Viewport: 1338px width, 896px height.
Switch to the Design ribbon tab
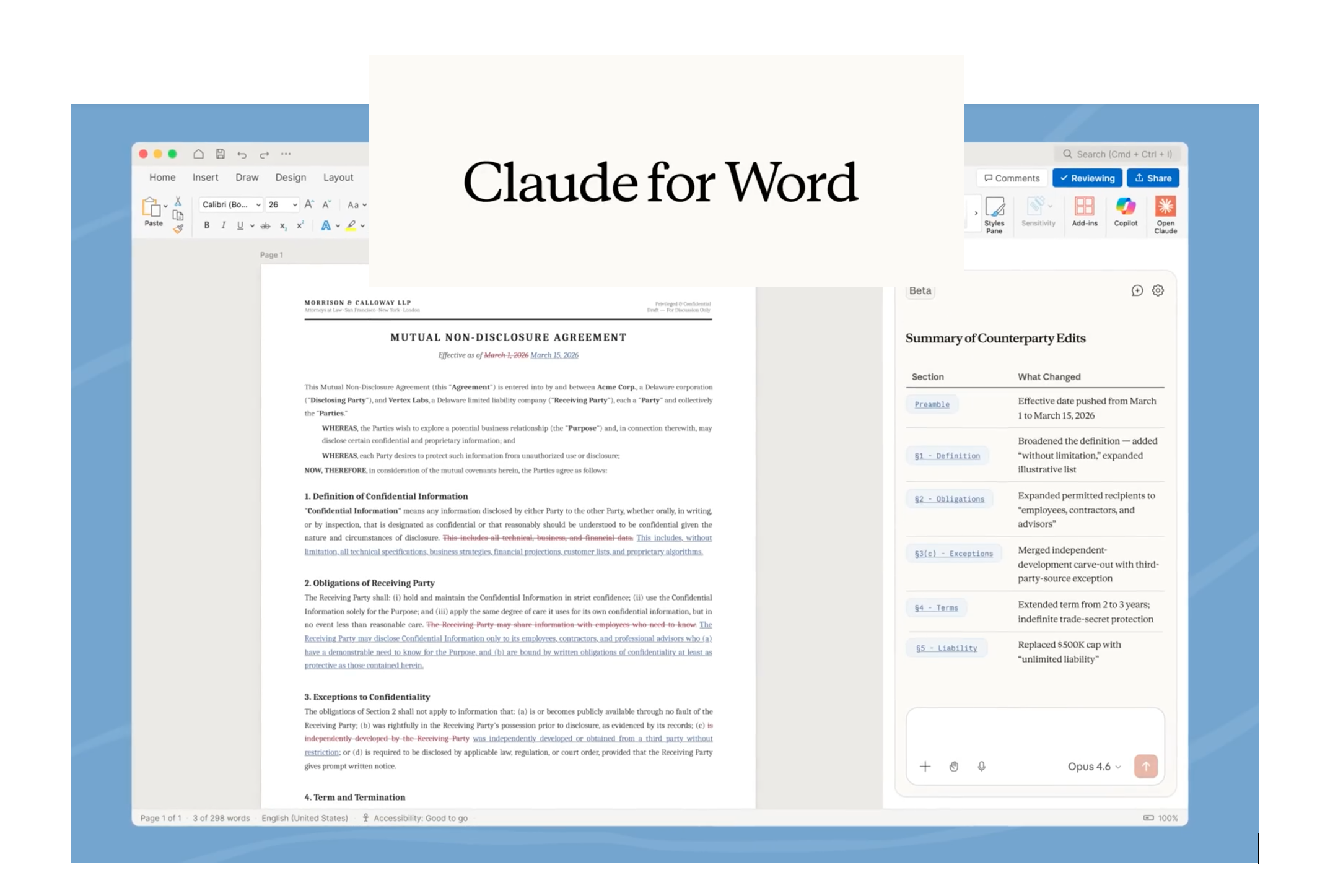pyautogui.click(x=291, y=177)
